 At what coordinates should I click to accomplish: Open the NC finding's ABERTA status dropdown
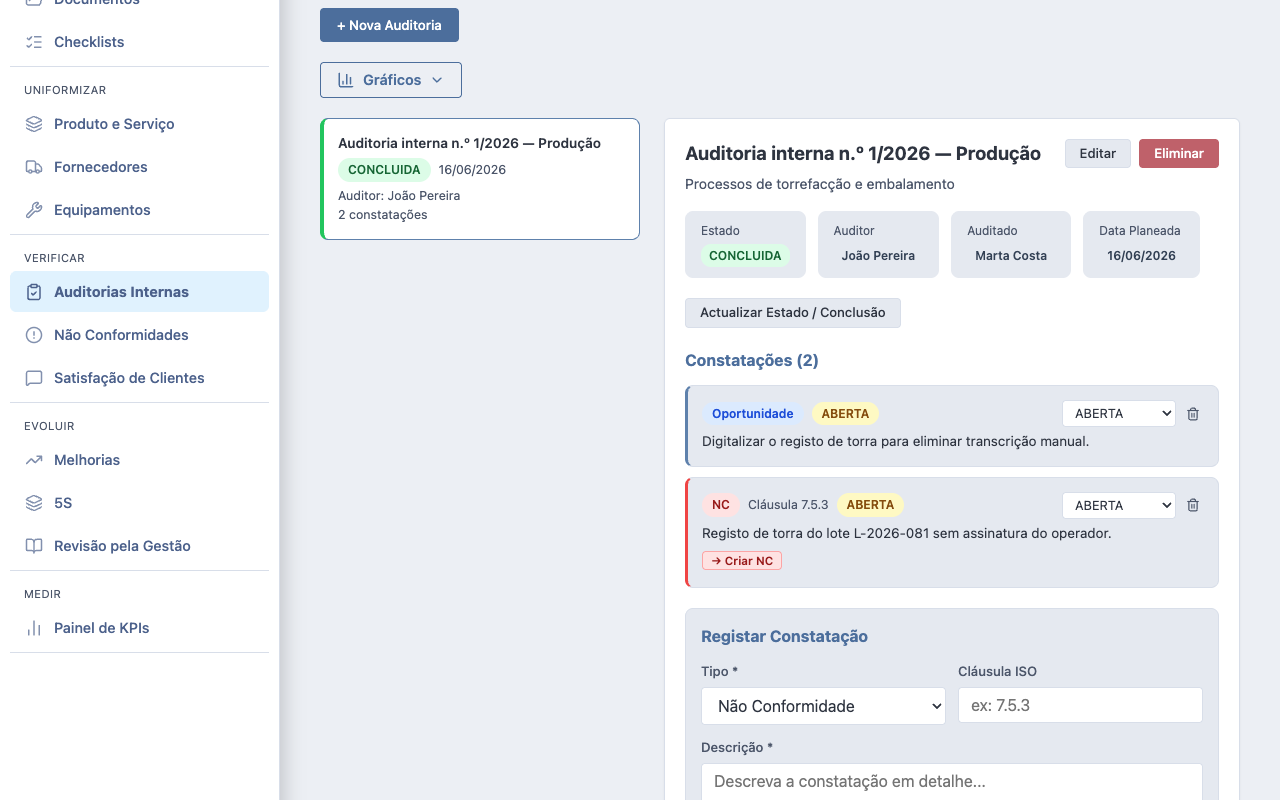point(1119,505)
